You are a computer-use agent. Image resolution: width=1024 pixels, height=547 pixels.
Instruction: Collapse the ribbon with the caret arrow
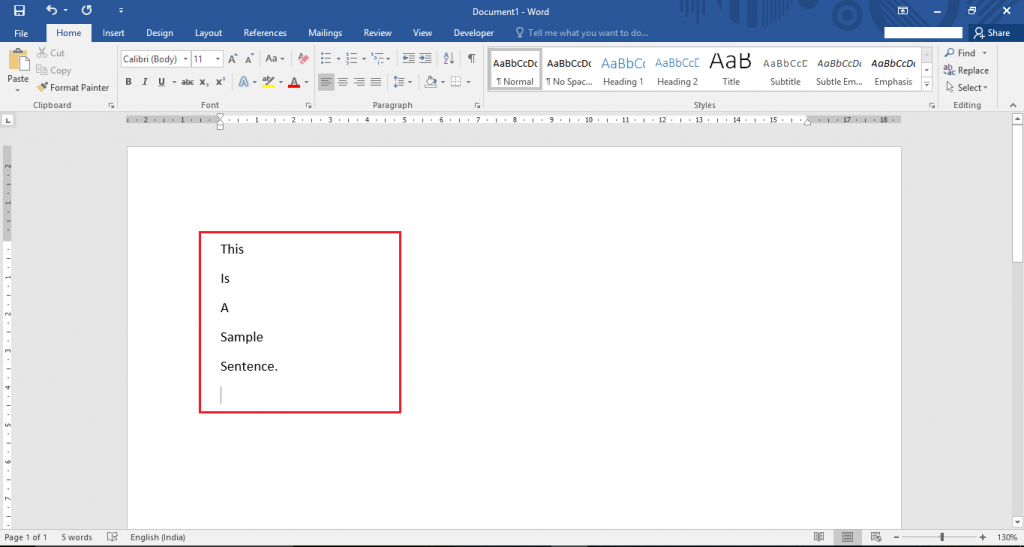tap(1013, 105)
